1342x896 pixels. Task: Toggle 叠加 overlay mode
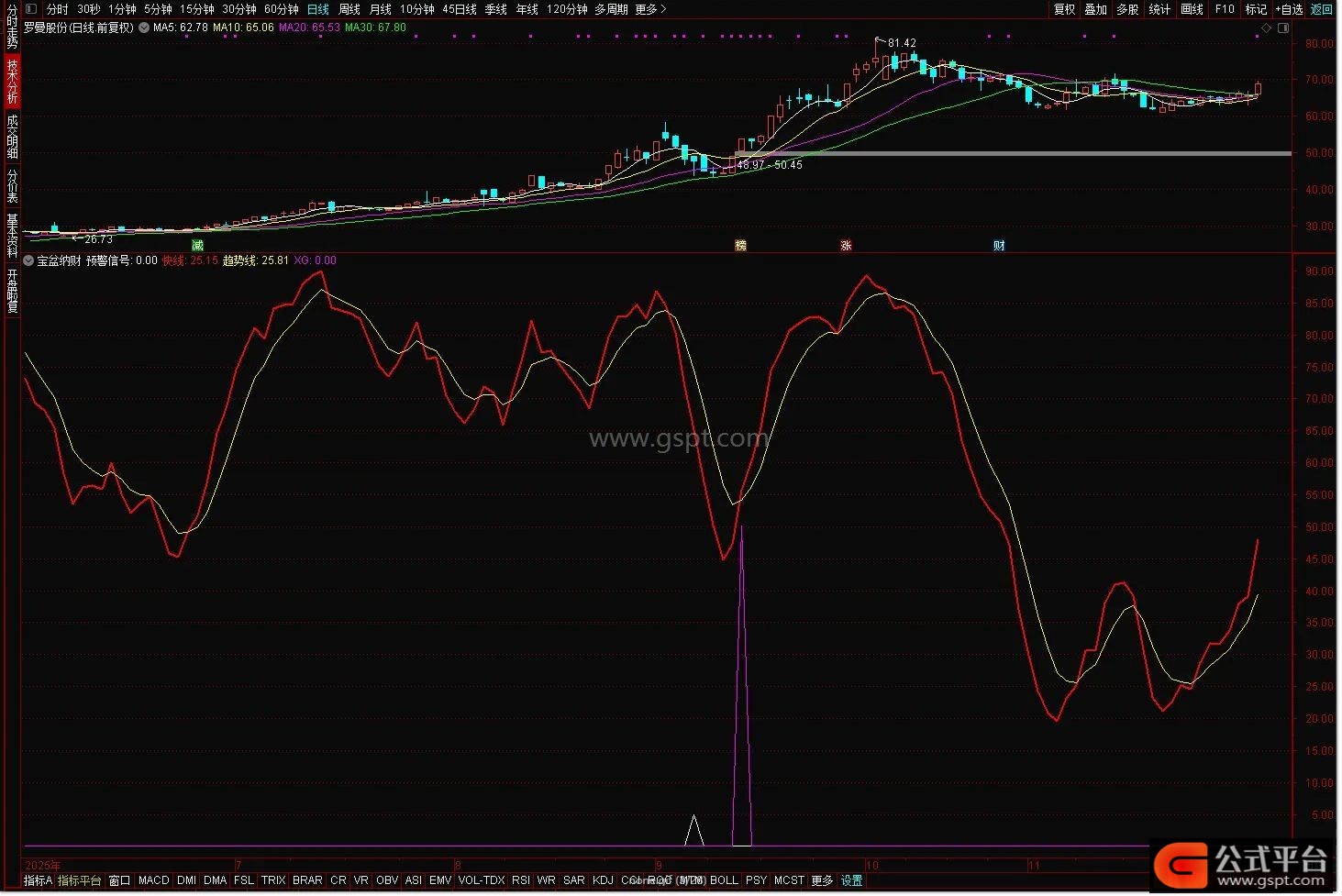[1095, 9]
